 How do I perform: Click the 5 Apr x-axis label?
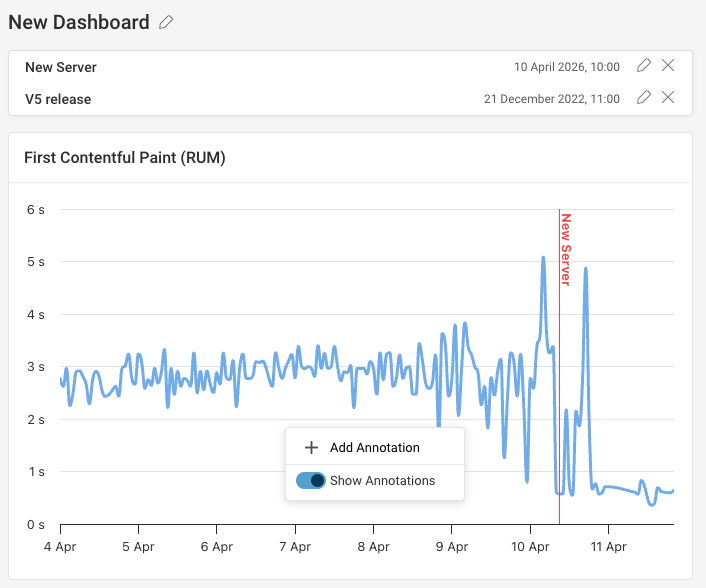click(x=138, y=547)
